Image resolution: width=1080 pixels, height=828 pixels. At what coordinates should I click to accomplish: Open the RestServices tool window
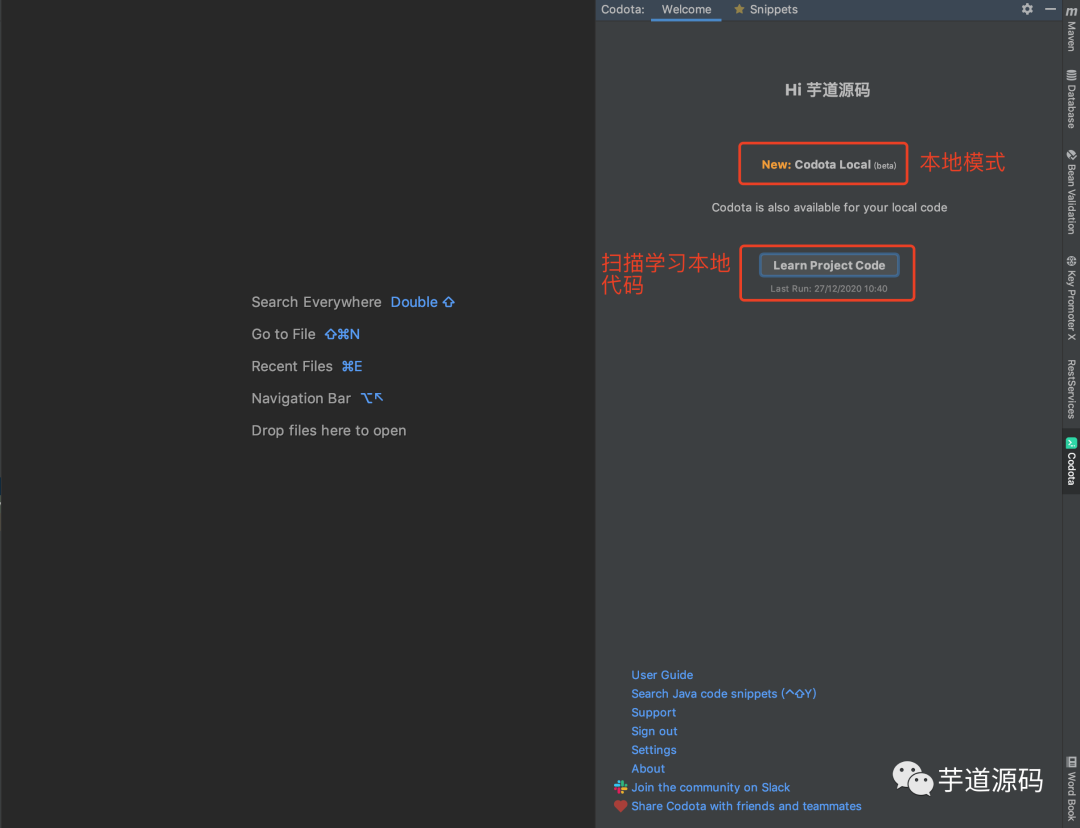point(1071,389)
